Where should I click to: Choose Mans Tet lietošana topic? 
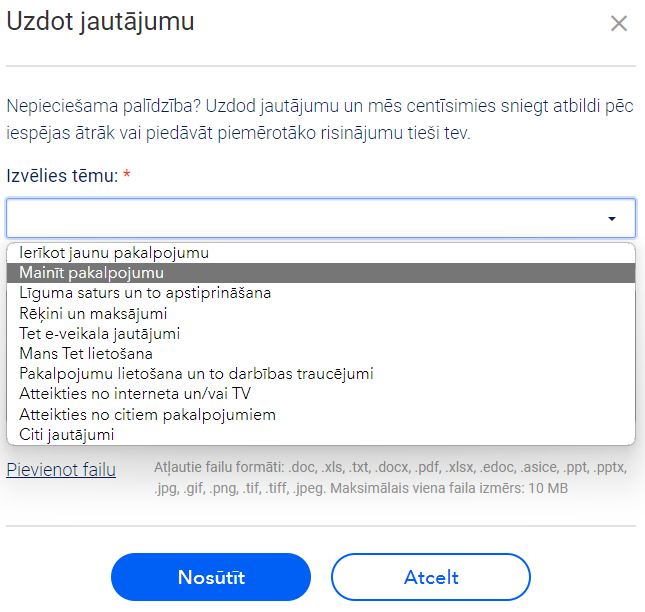[321, 354]
